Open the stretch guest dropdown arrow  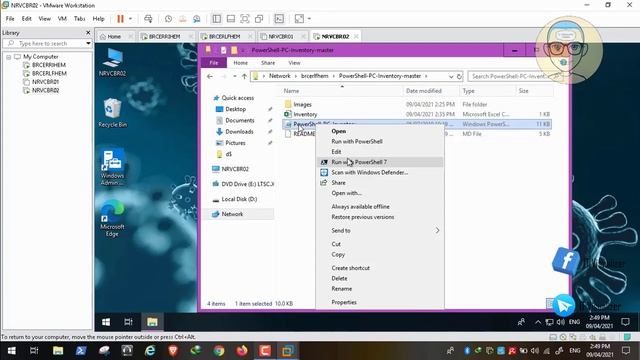309,19
